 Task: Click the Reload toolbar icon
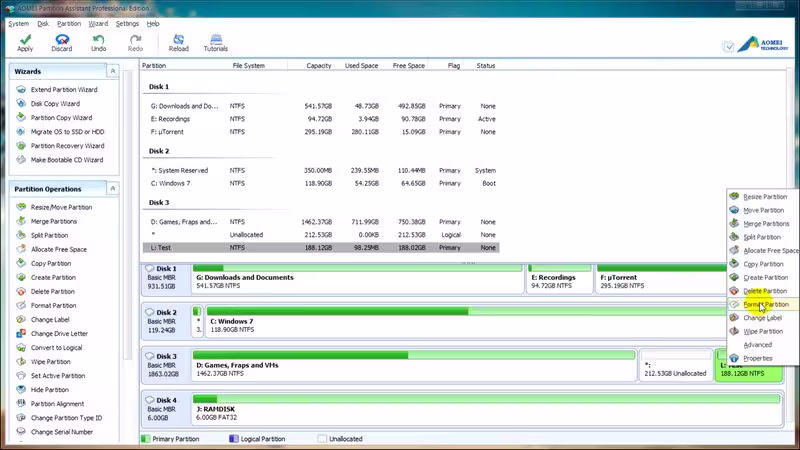coord(179,43)
